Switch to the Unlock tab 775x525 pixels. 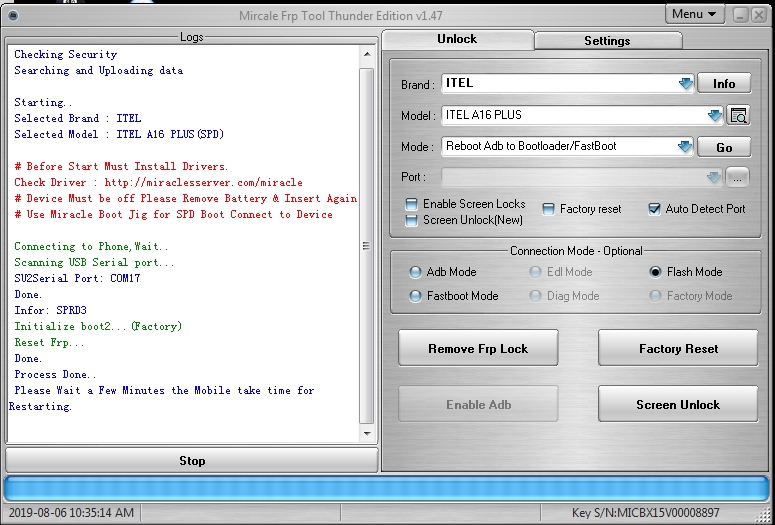[457, 39]
